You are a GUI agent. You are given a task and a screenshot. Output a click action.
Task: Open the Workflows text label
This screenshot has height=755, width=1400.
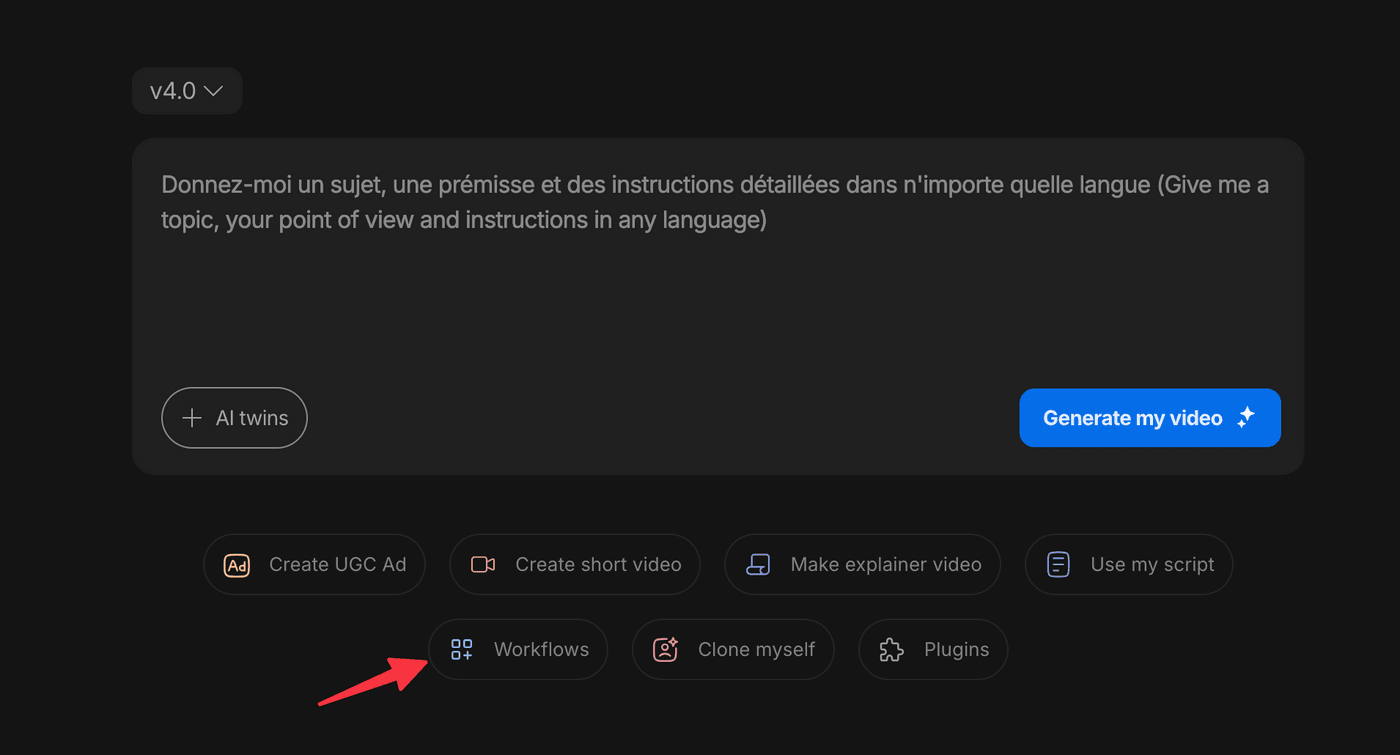(x=541, y=650)
